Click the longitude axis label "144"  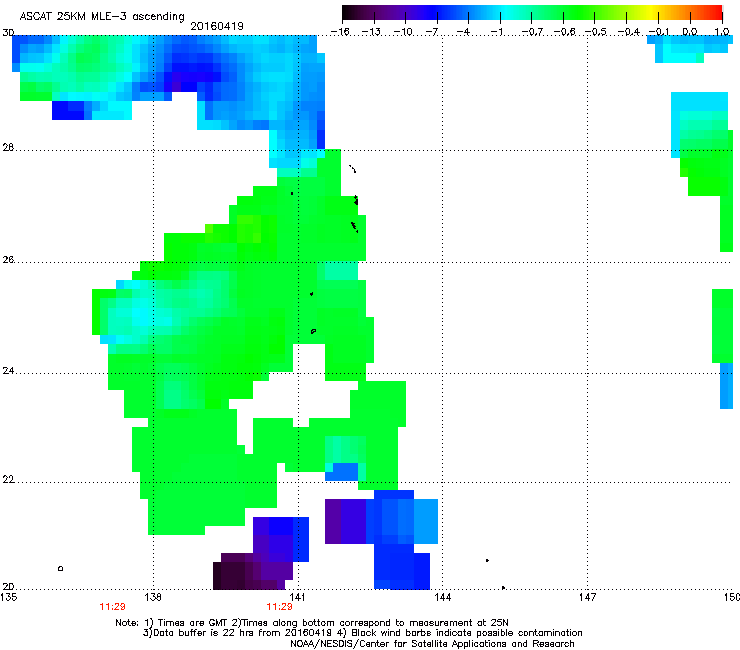443,597
